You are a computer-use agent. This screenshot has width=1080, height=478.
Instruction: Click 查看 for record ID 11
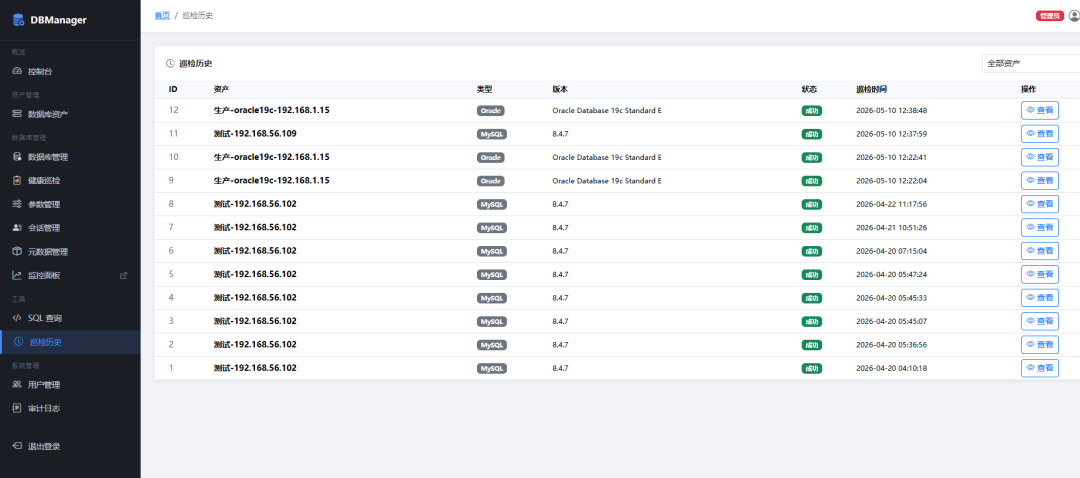click(1039, 134)
